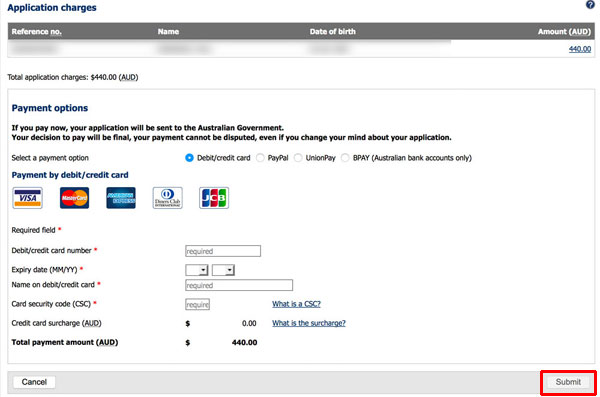This screenshot has height=397, width=600.
Task: Select PayPal payment option
Action: (x=260, y=158)
